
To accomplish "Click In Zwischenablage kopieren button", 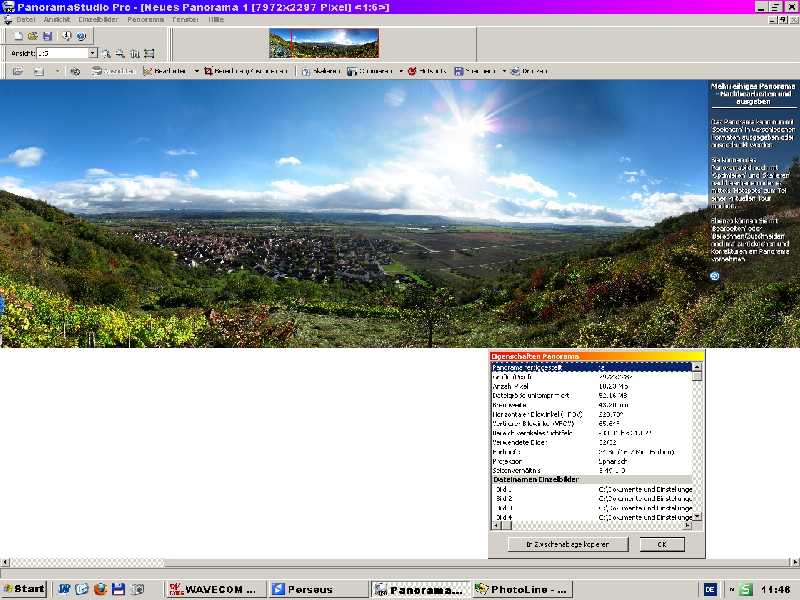I will point(567,544).
